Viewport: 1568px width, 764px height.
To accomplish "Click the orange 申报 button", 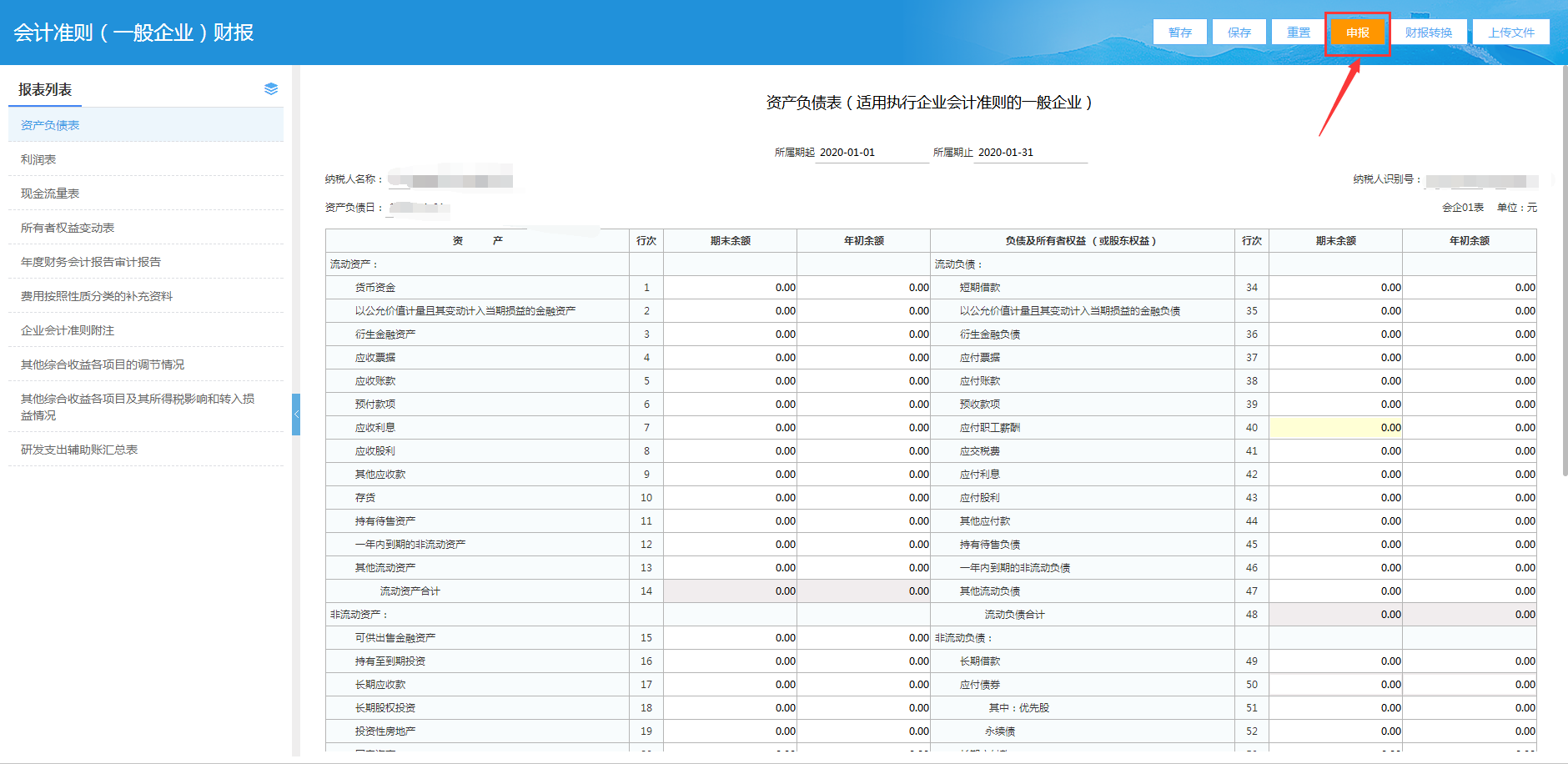I will point(1357,33).
